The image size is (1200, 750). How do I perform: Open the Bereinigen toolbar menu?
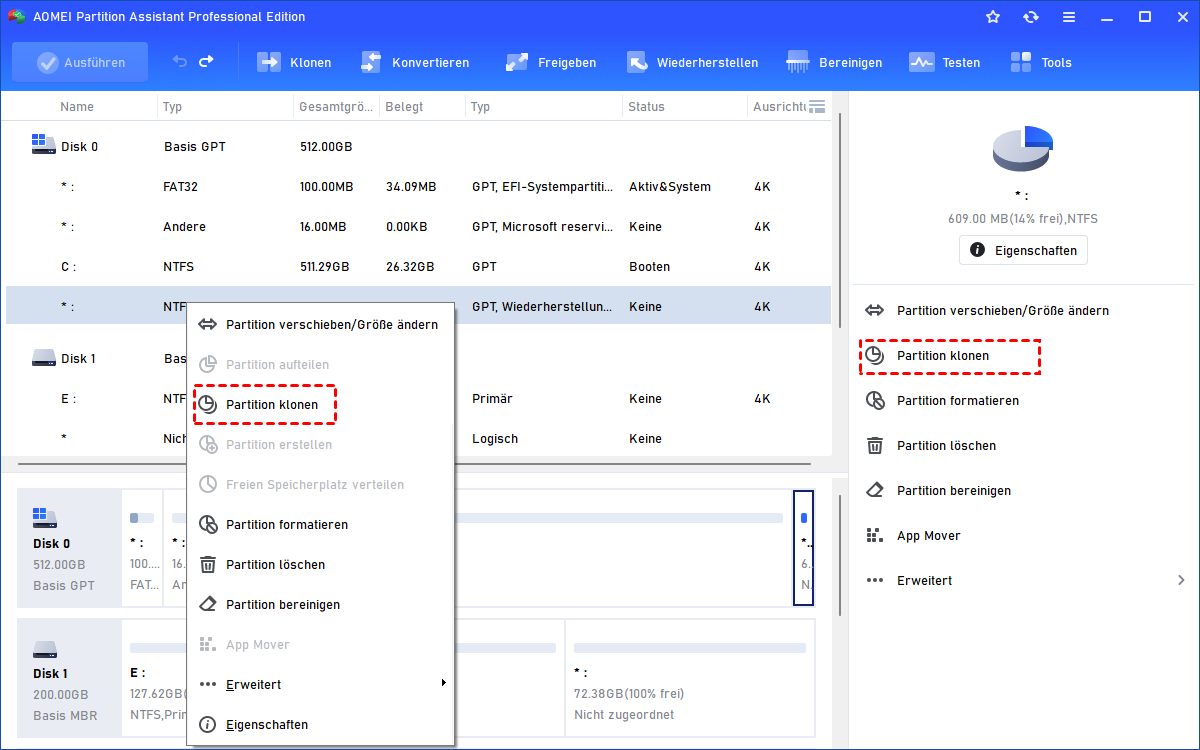pyautogui.click(x=834, y=62)
